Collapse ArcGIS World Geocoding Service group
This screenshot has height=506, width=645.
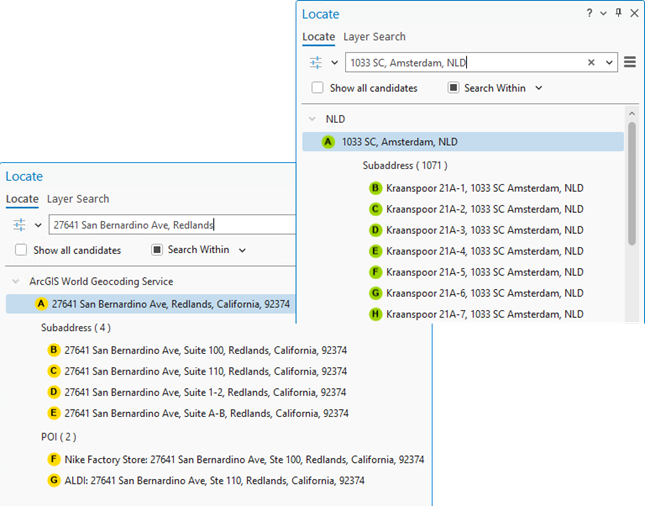16,282
